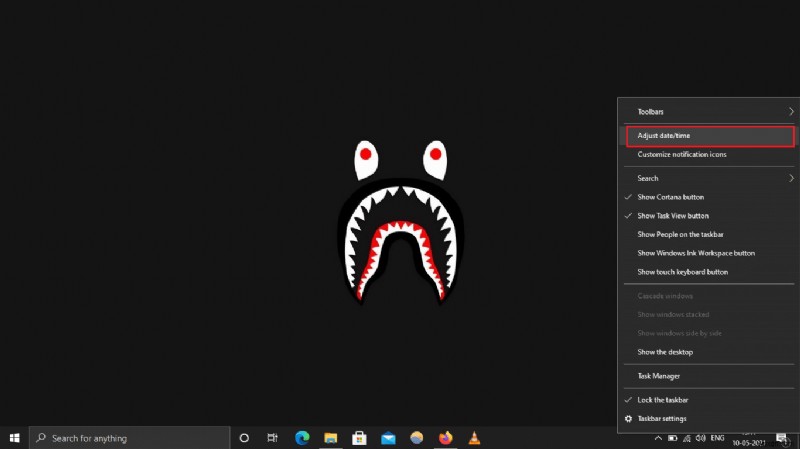Open File Explorer from the taskbar

point(330,438)
